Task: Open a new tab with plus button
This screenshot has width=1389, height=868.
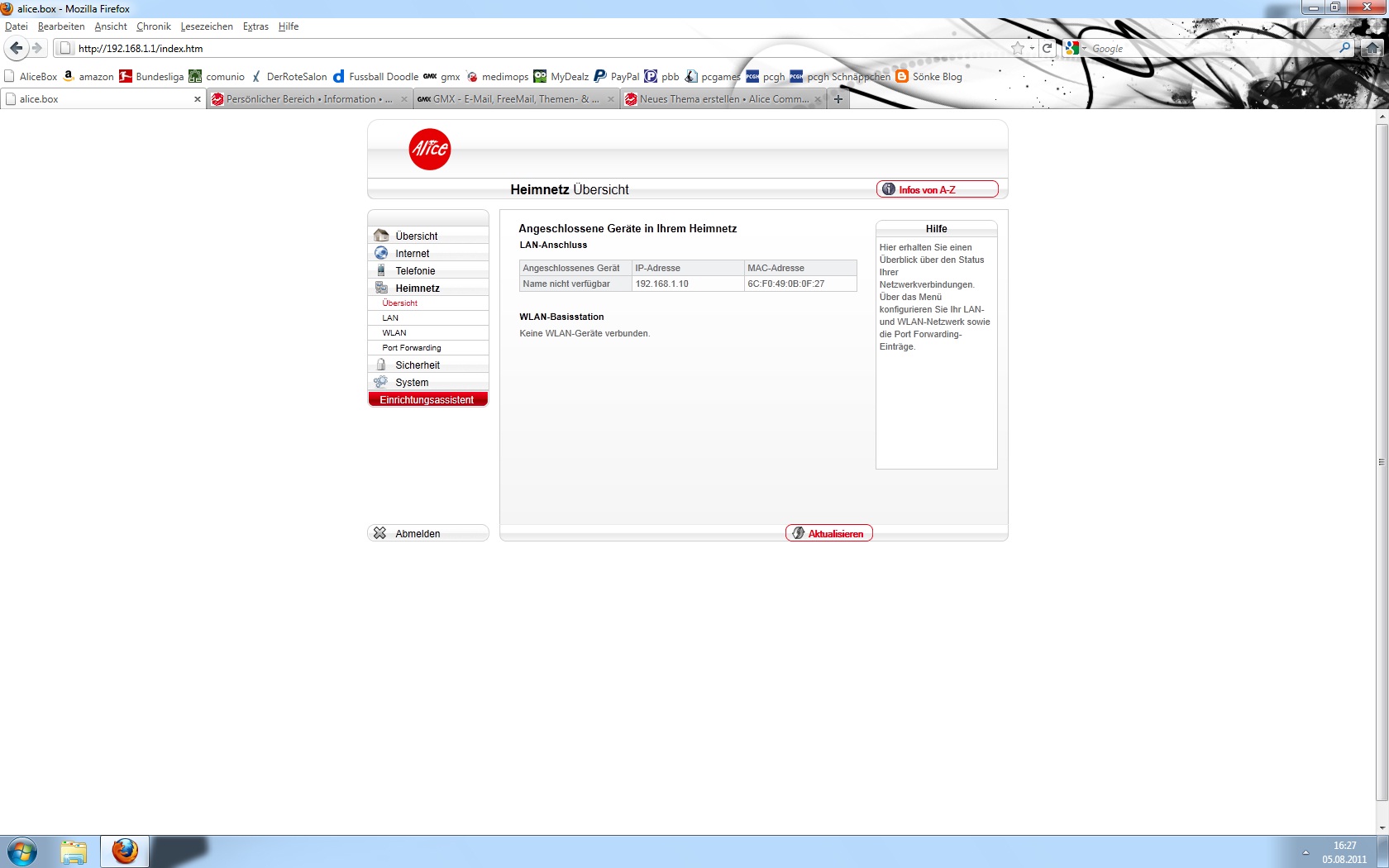Action: coord(838,99)
